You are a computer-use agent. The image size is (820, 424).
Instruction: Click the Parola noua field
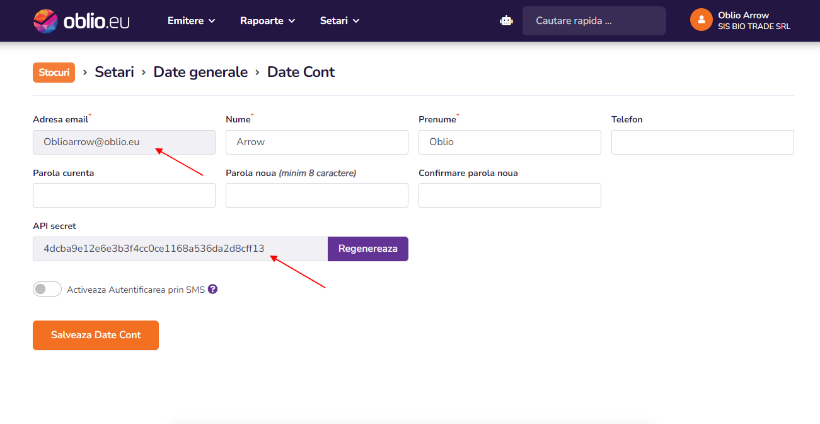click(x=317, y=196)
